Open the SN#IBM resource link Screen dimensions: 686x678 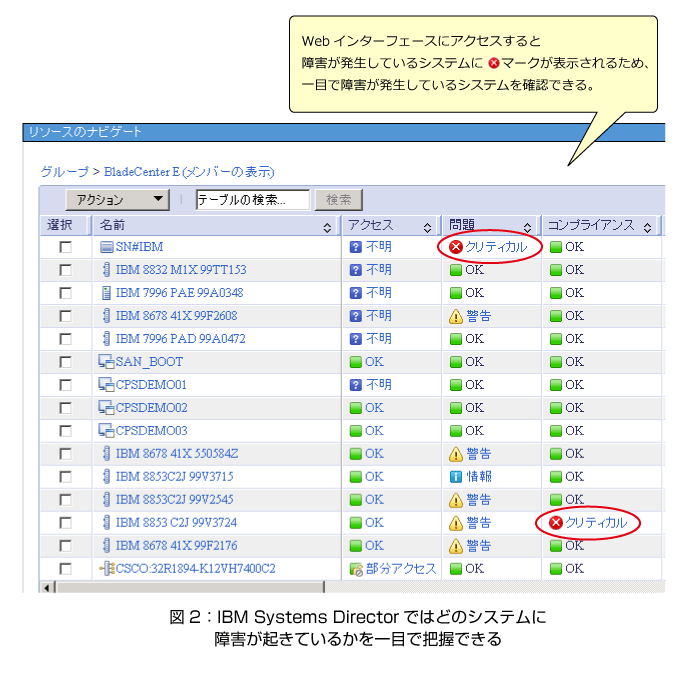[x=139, y=247]
